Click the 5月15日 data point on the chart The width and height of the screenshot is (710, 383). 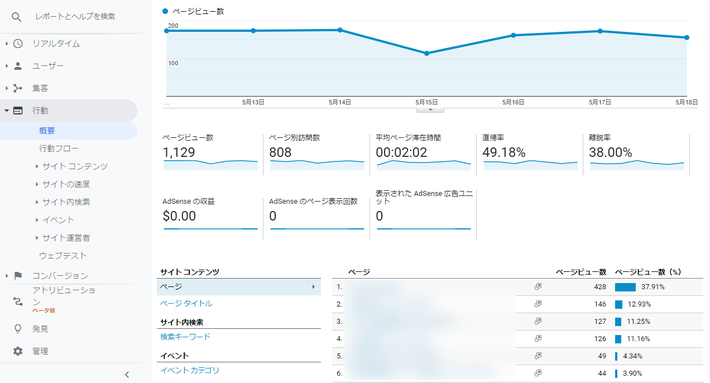point(427,53)
